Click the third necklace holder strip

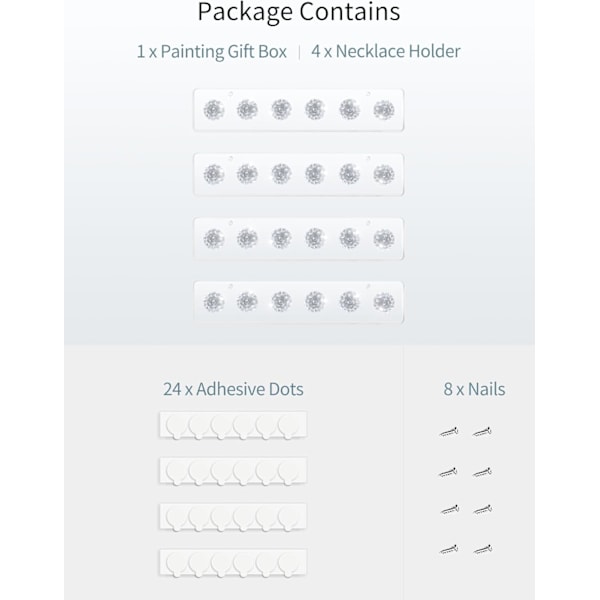click(x=298, y=239)
